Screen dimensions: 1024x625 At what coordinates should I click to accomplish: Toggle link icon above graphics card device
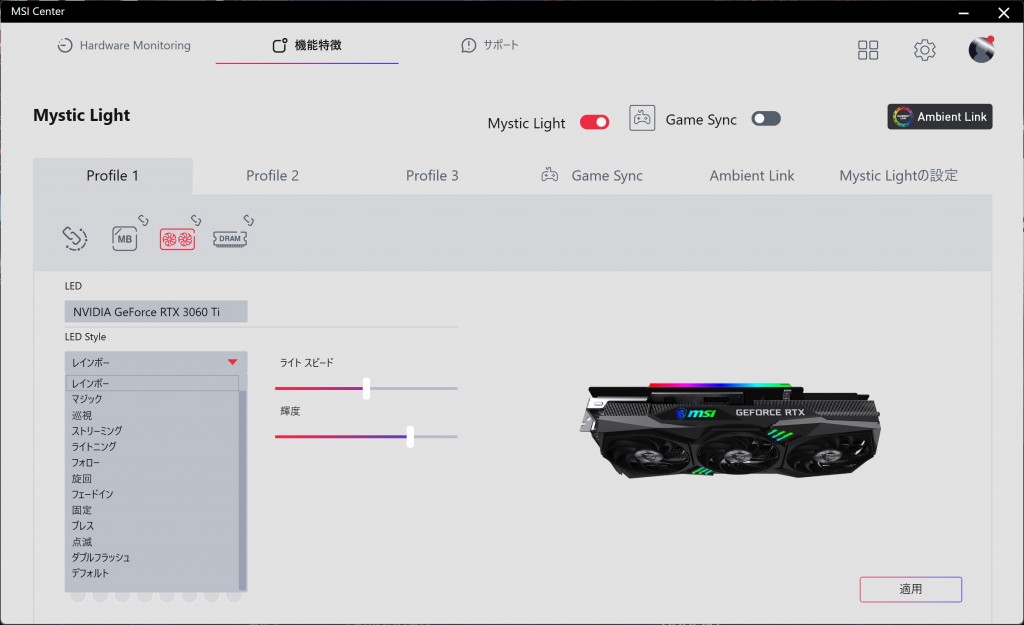coord(196,220)
